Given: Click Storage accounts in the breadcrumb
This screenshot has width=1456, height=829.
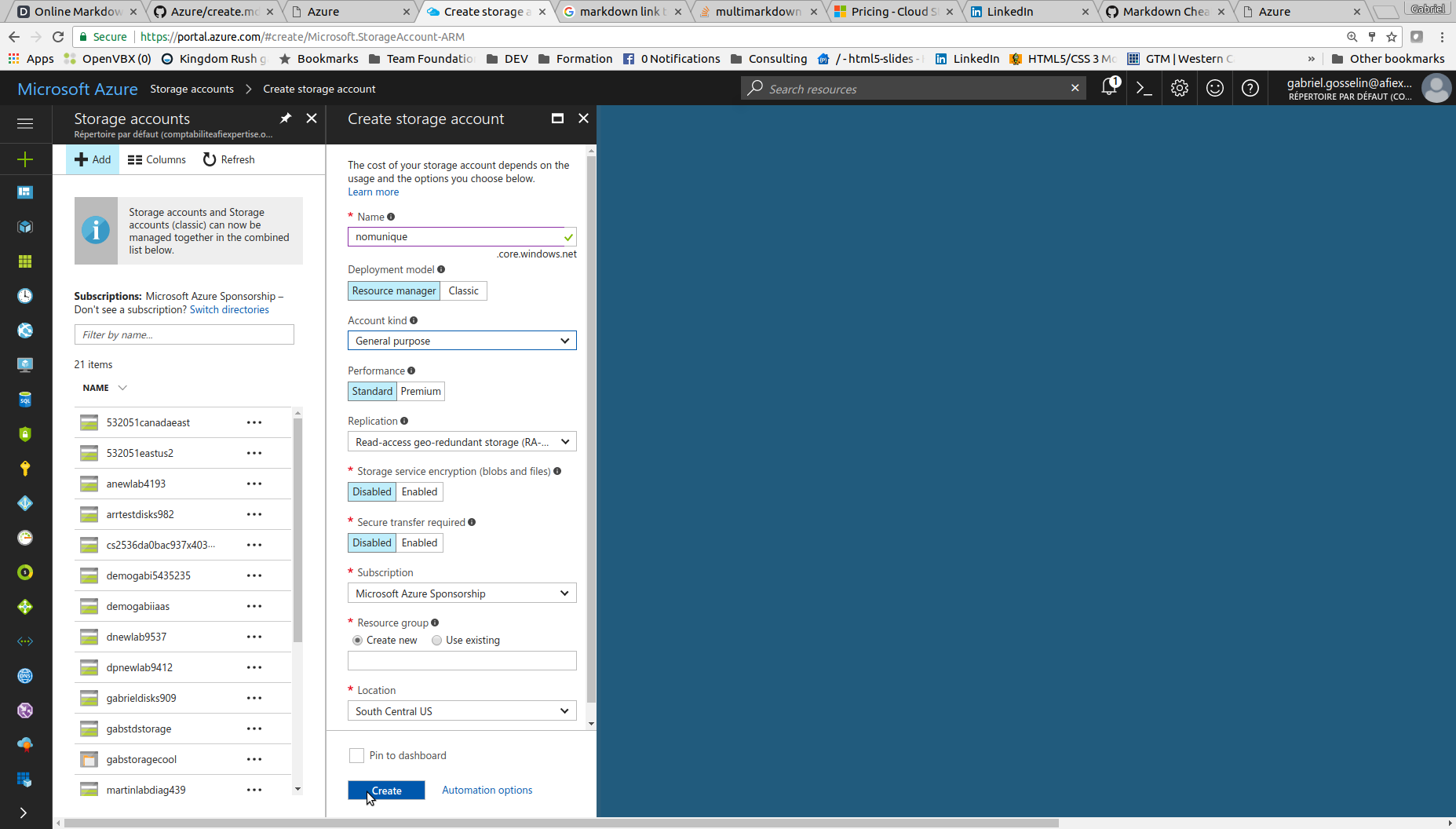Looking at the screenshot, I should (x=192, y=89).
